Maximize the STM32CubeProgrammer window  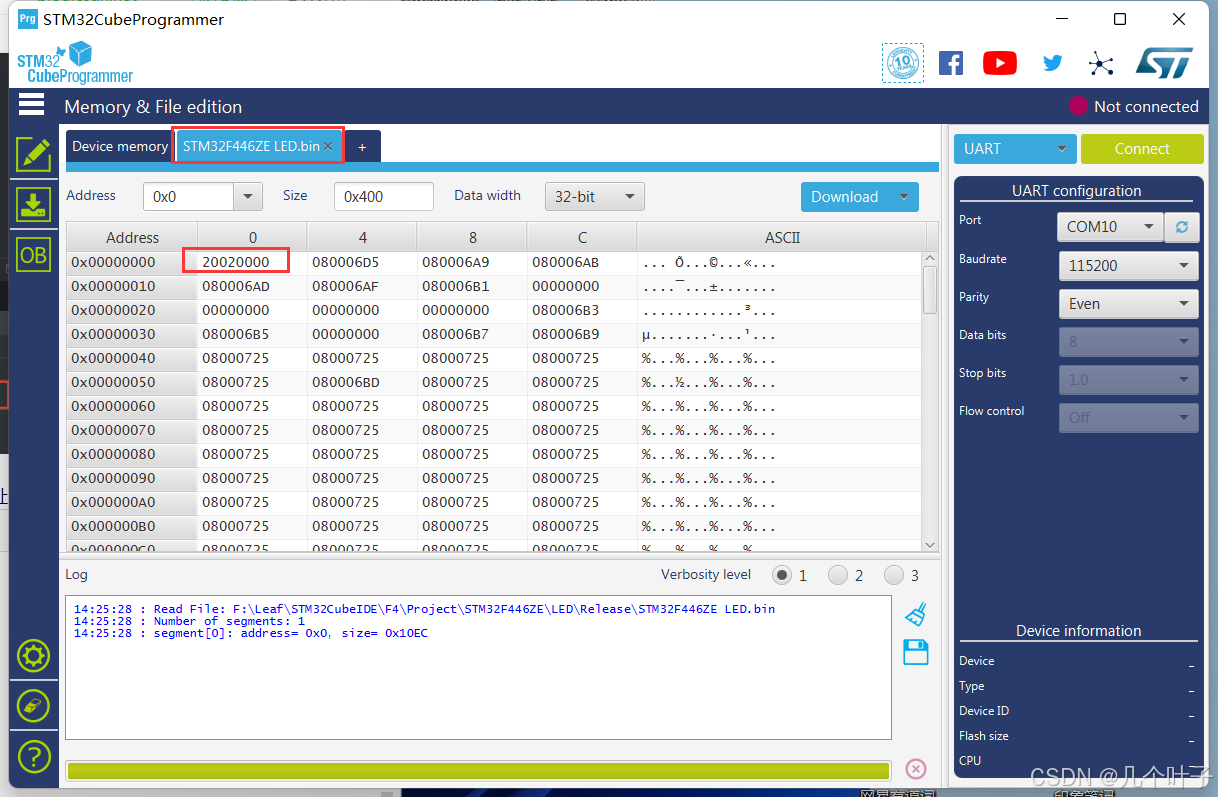click(1120, 19)
